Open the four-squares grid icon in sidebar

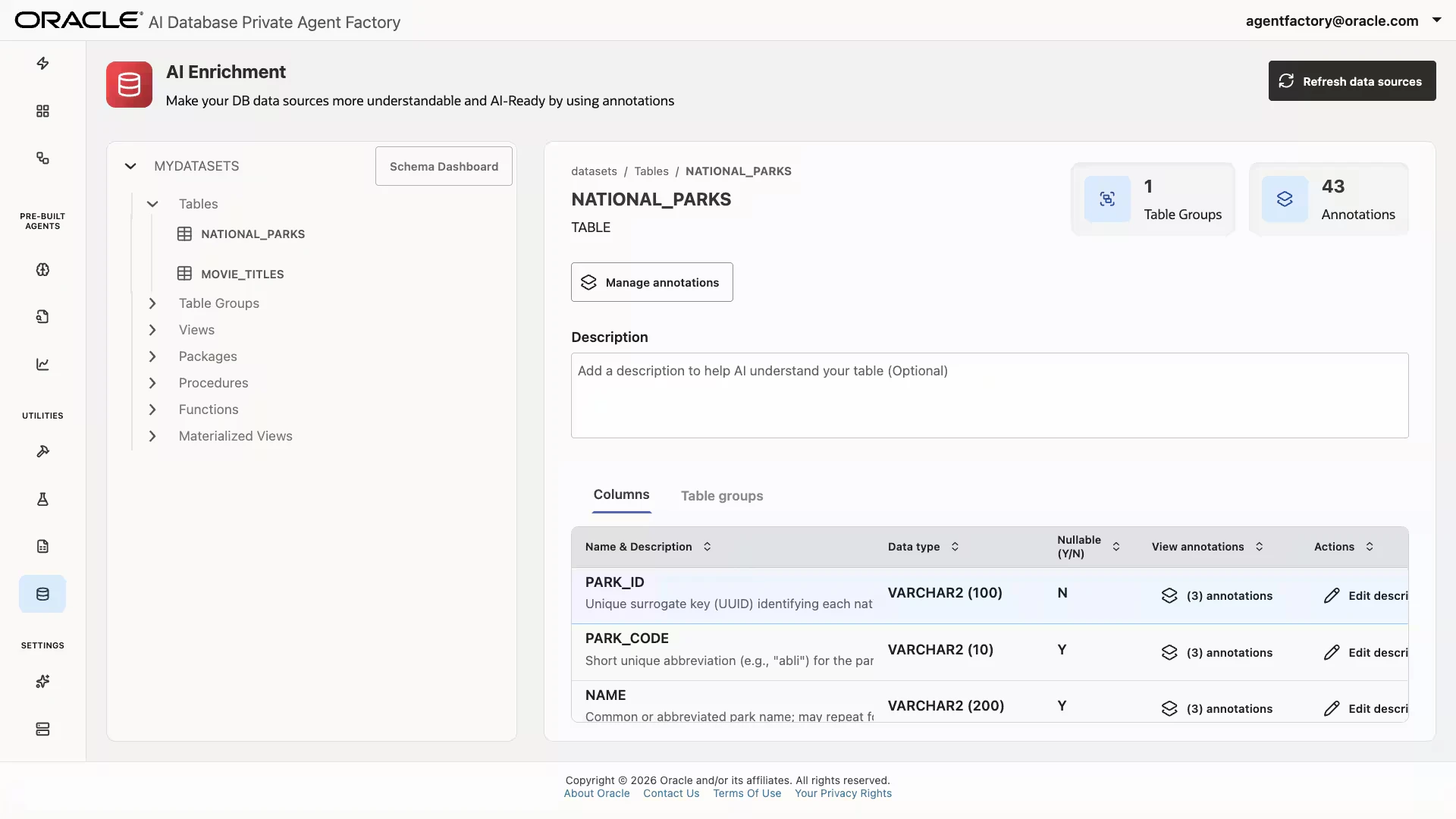click(x=42, y=111)
